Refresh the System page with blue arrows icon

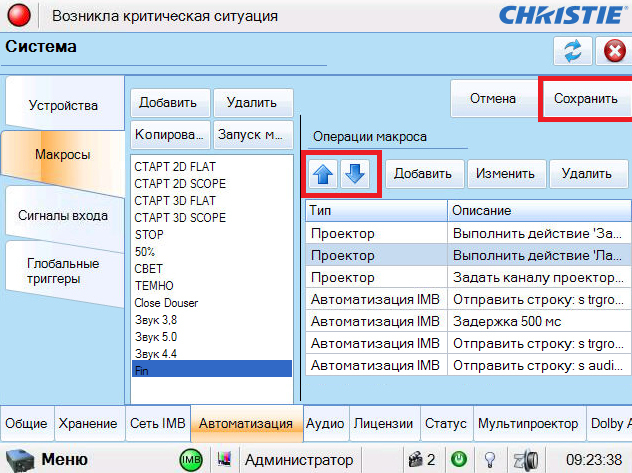pos(572,51)
